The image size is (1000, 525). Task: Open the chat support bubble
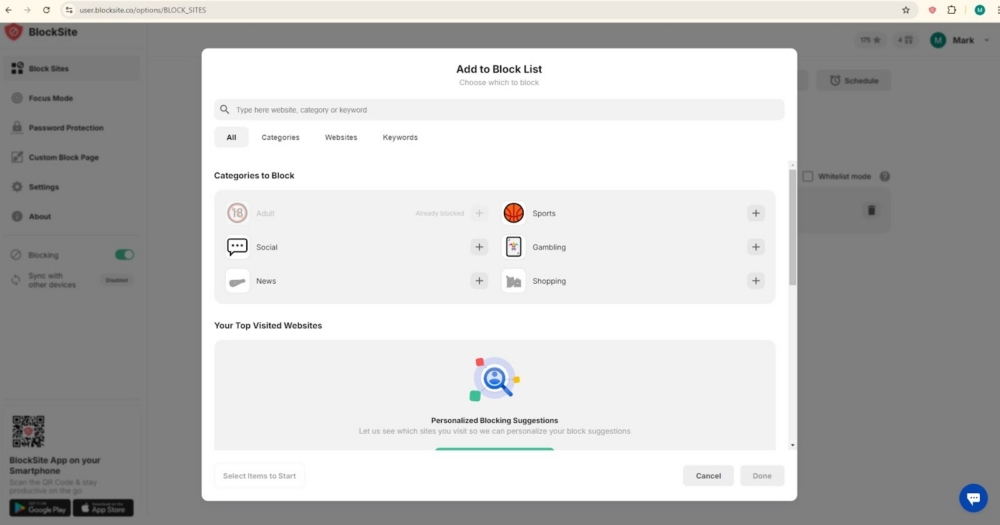[973, 497]
